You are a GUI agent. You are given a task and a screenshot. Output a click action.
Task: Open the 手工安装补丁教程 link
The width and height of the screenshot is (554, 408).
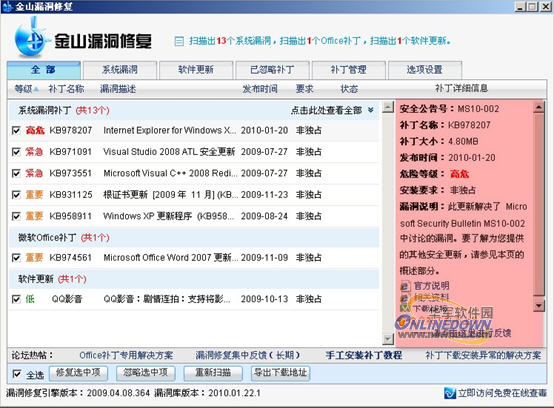click(364, 355)
